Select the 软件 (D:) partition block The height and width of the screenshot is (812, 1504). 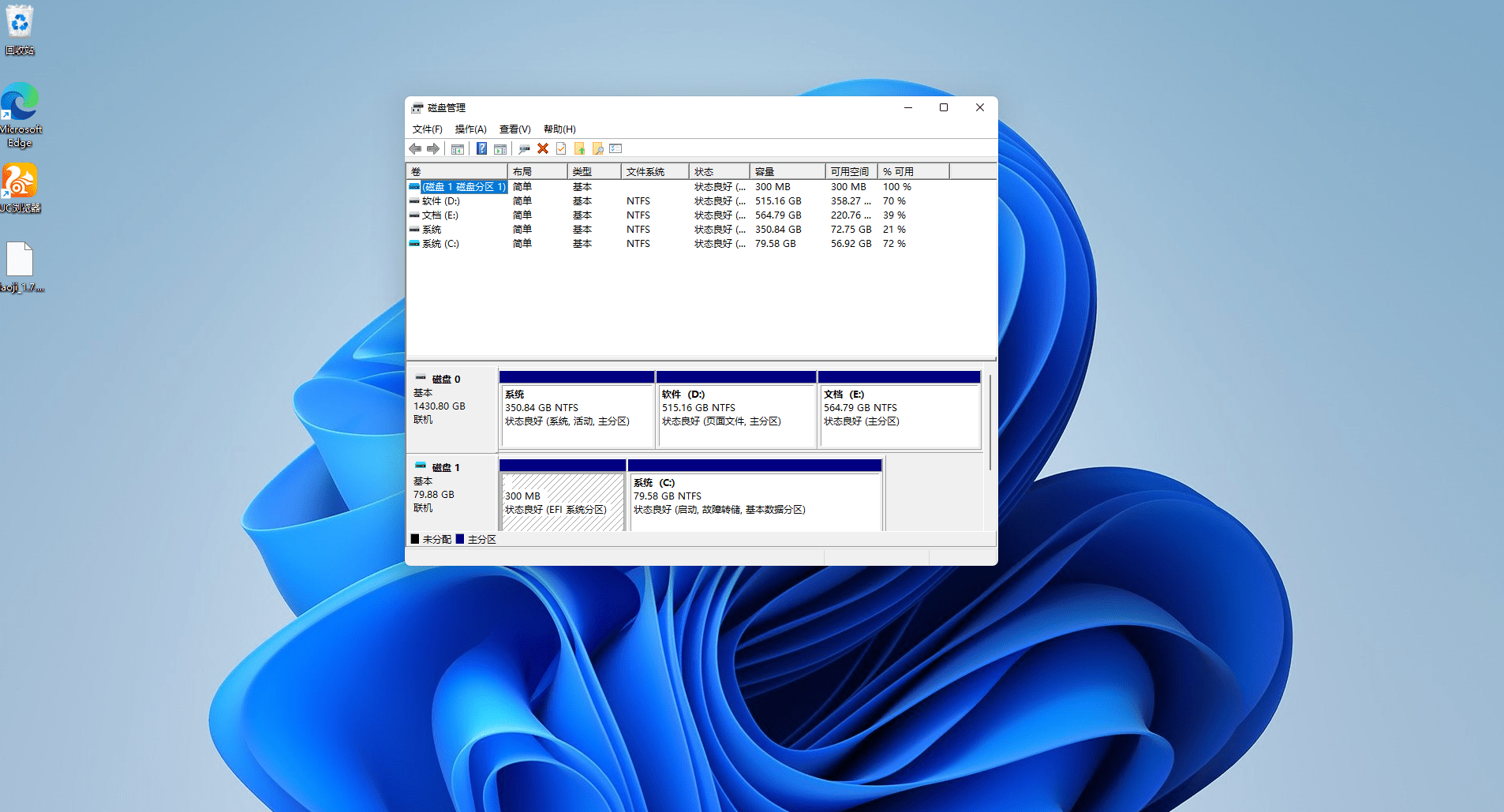[736, 410]
